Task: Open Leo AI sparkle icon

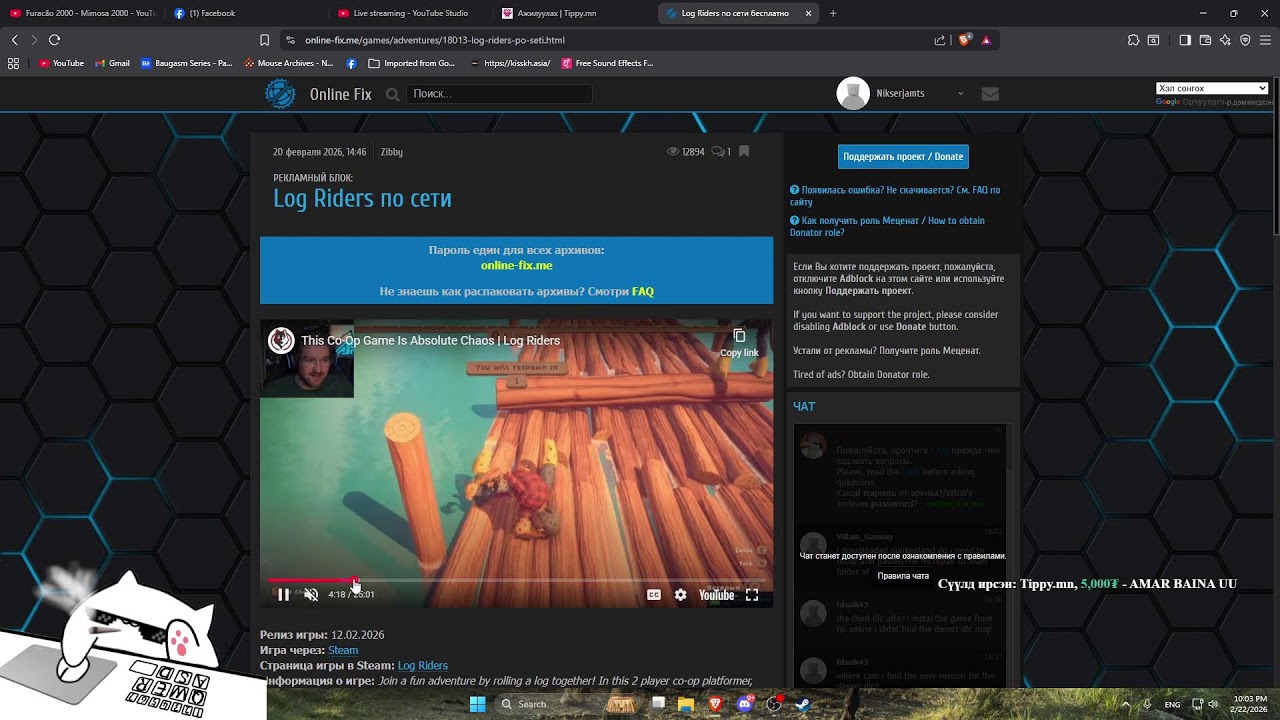Action: pos(1225,40)
